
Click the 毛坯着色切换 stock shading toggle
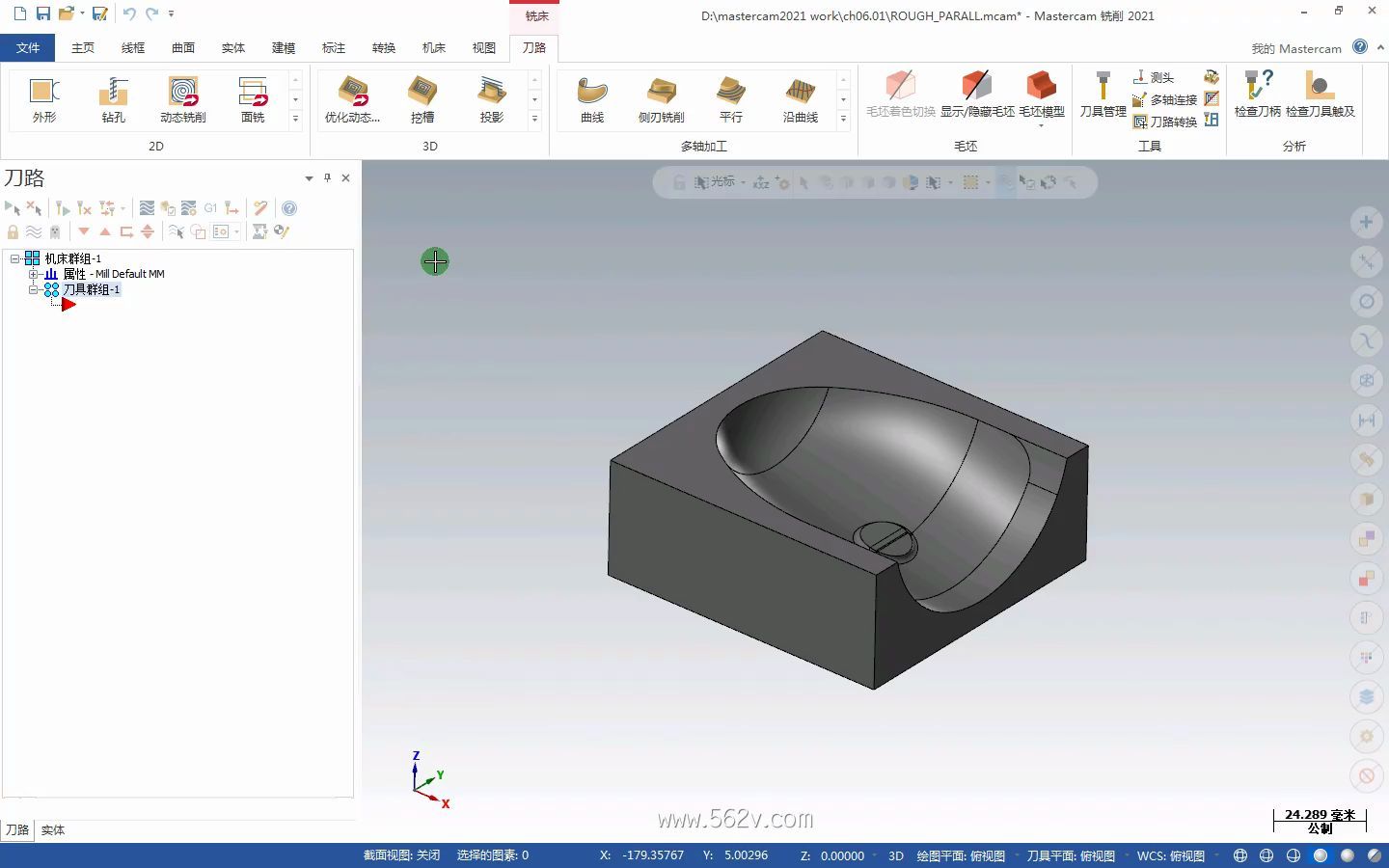click(901, 95)
